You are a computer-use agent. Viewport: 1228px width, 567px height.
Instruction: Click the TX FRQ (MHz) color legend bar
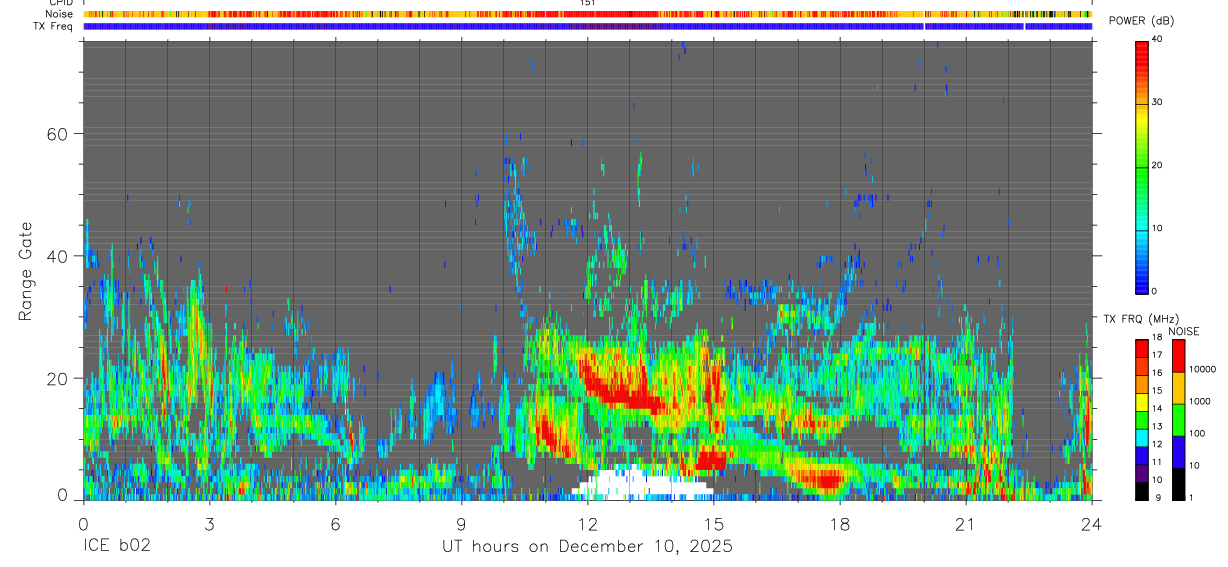tap(1142, 419)
